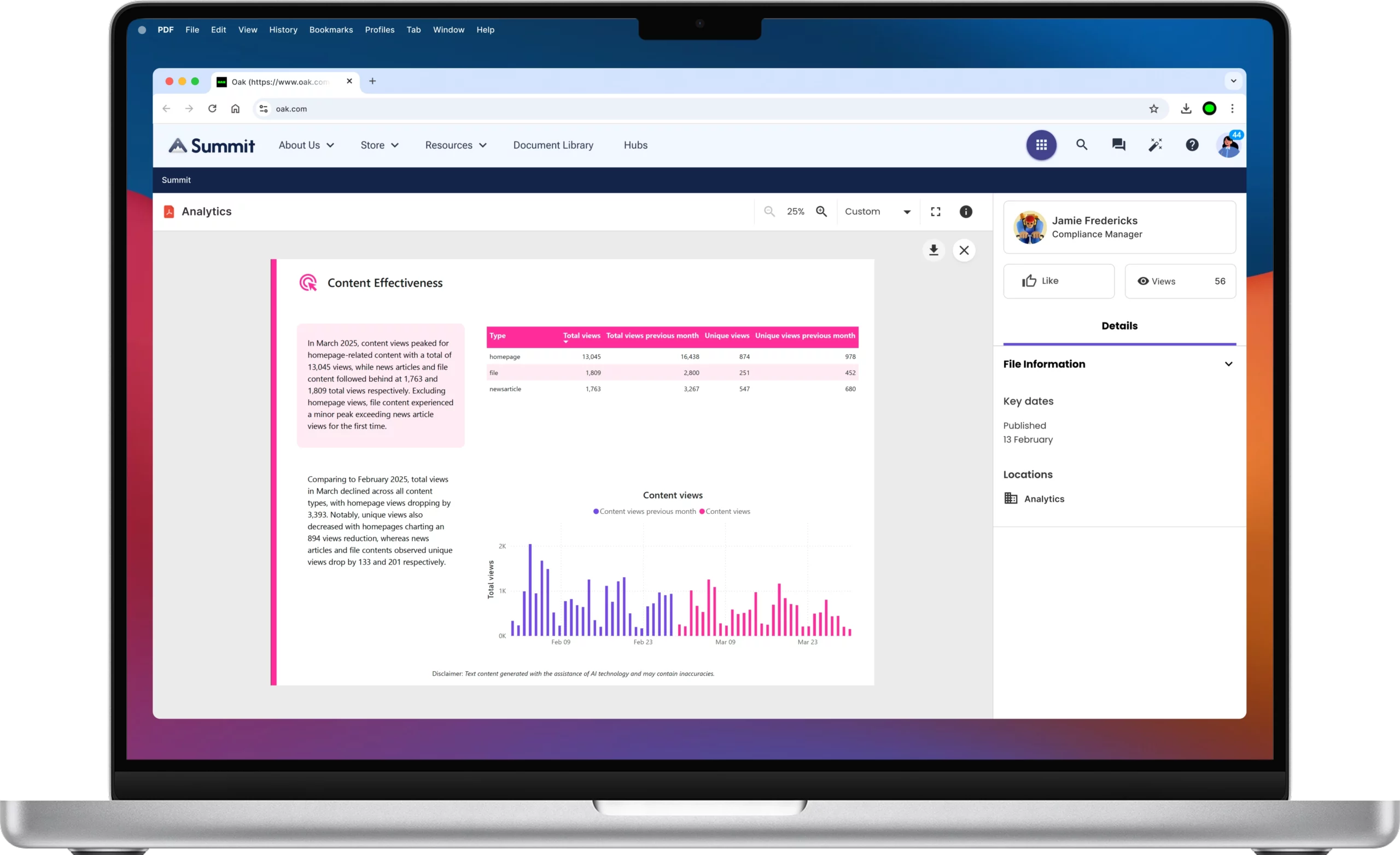Viewport: 1400px width, 855px height.
Task: Bookmark page with star icon
Action: pyautogui.click(x=1153, y=108)
